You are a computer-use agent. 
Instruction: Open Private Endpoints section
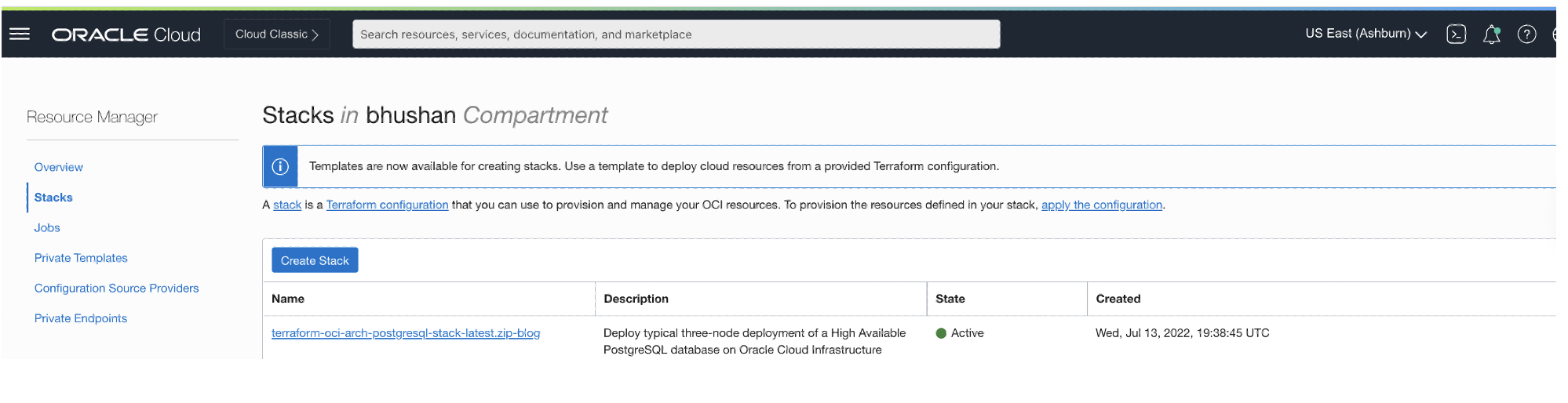tap(81, 318)
